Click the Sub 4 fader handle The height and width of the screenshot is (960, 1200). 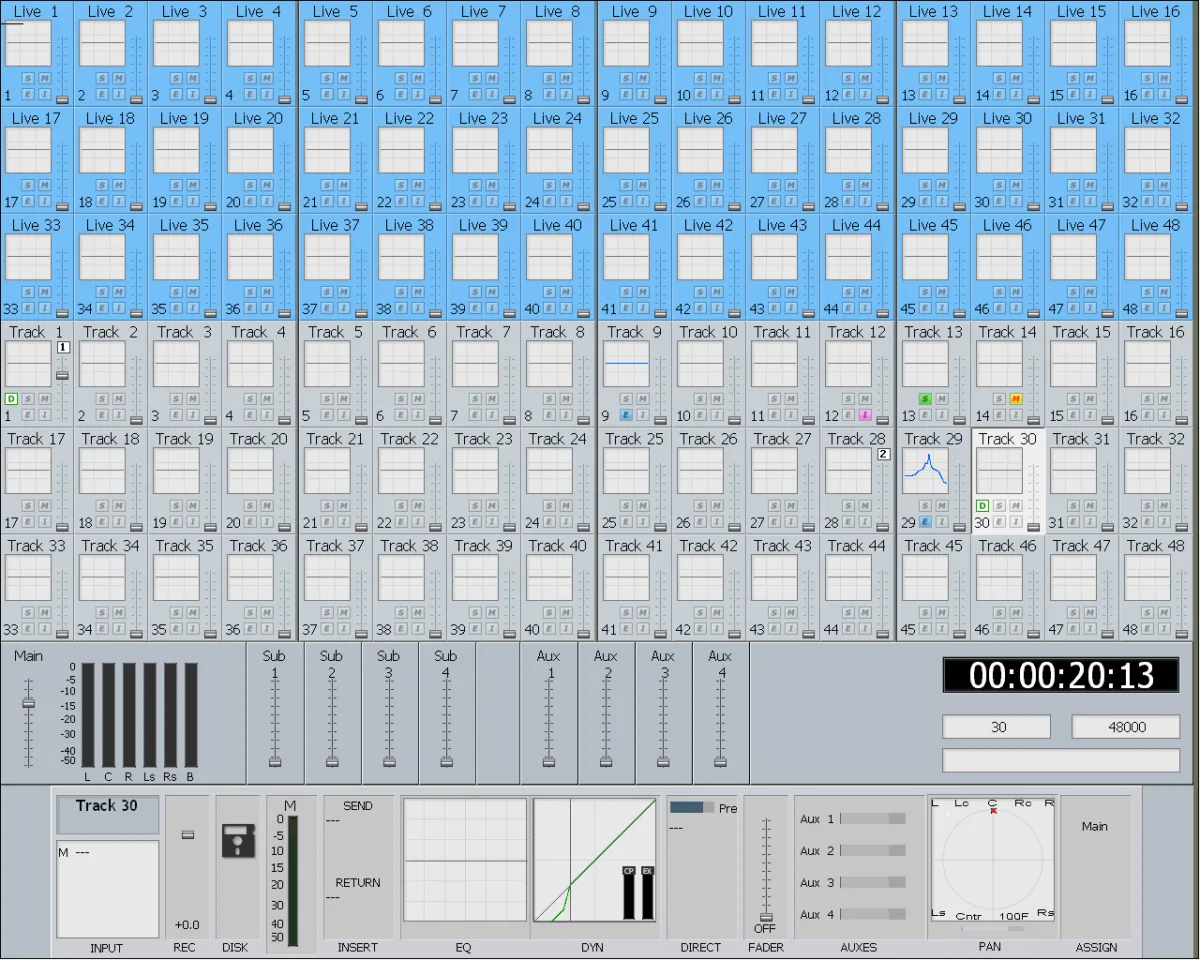pyautogui.click(x=446, y=761)
